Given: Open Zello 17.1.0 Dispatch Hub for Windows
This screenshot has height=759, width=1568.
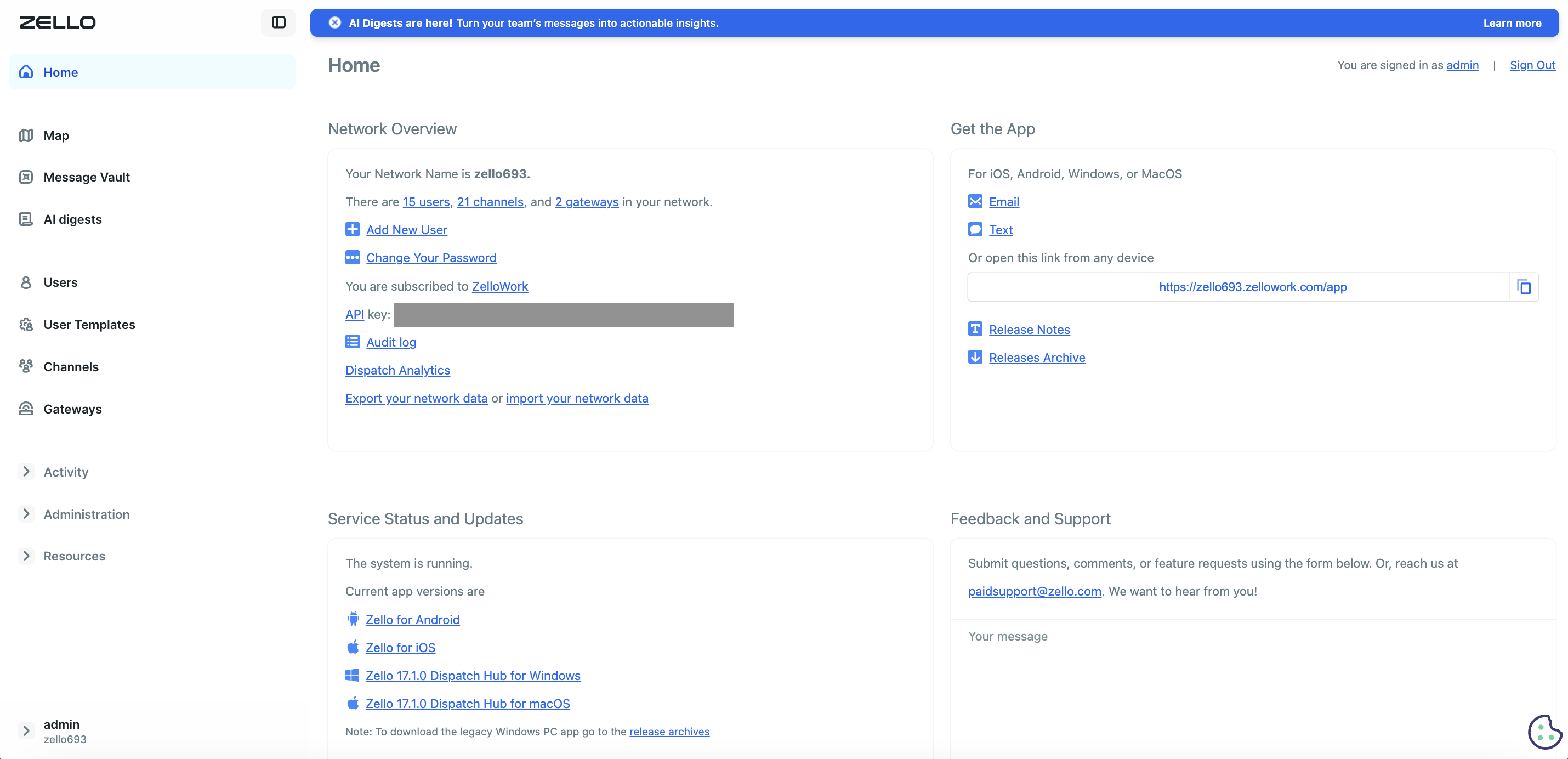Looking at the screenshot, I should tap(473, 675).
